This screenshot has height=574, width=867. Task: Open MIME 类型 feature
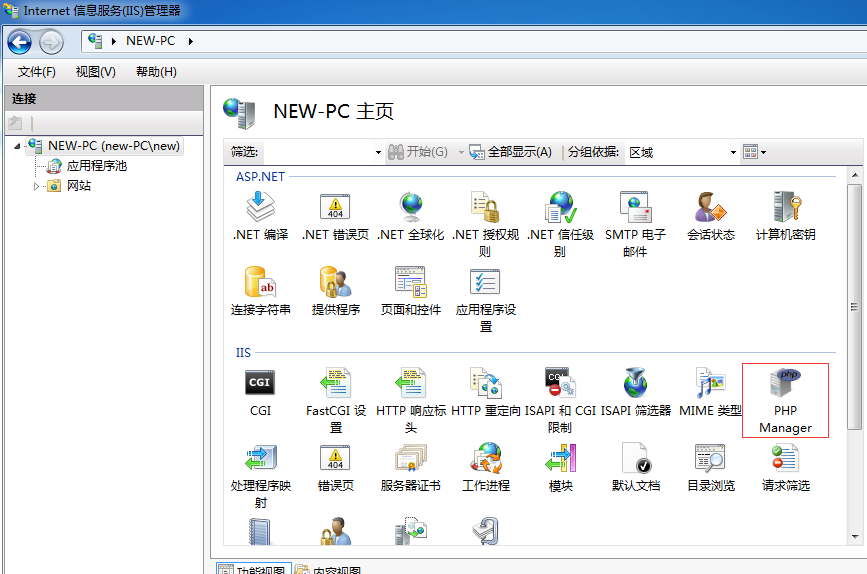[711, 392]
